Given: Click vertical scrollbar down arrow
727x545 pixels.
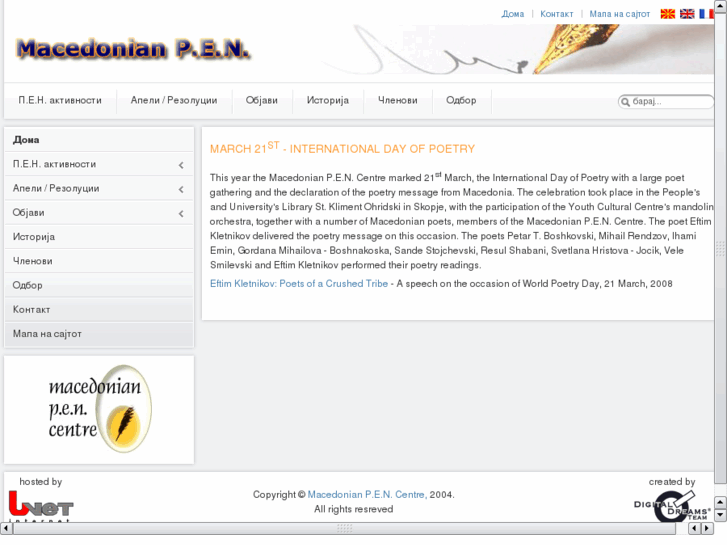Looking at the screenshot, I should (x=720, y=514).
